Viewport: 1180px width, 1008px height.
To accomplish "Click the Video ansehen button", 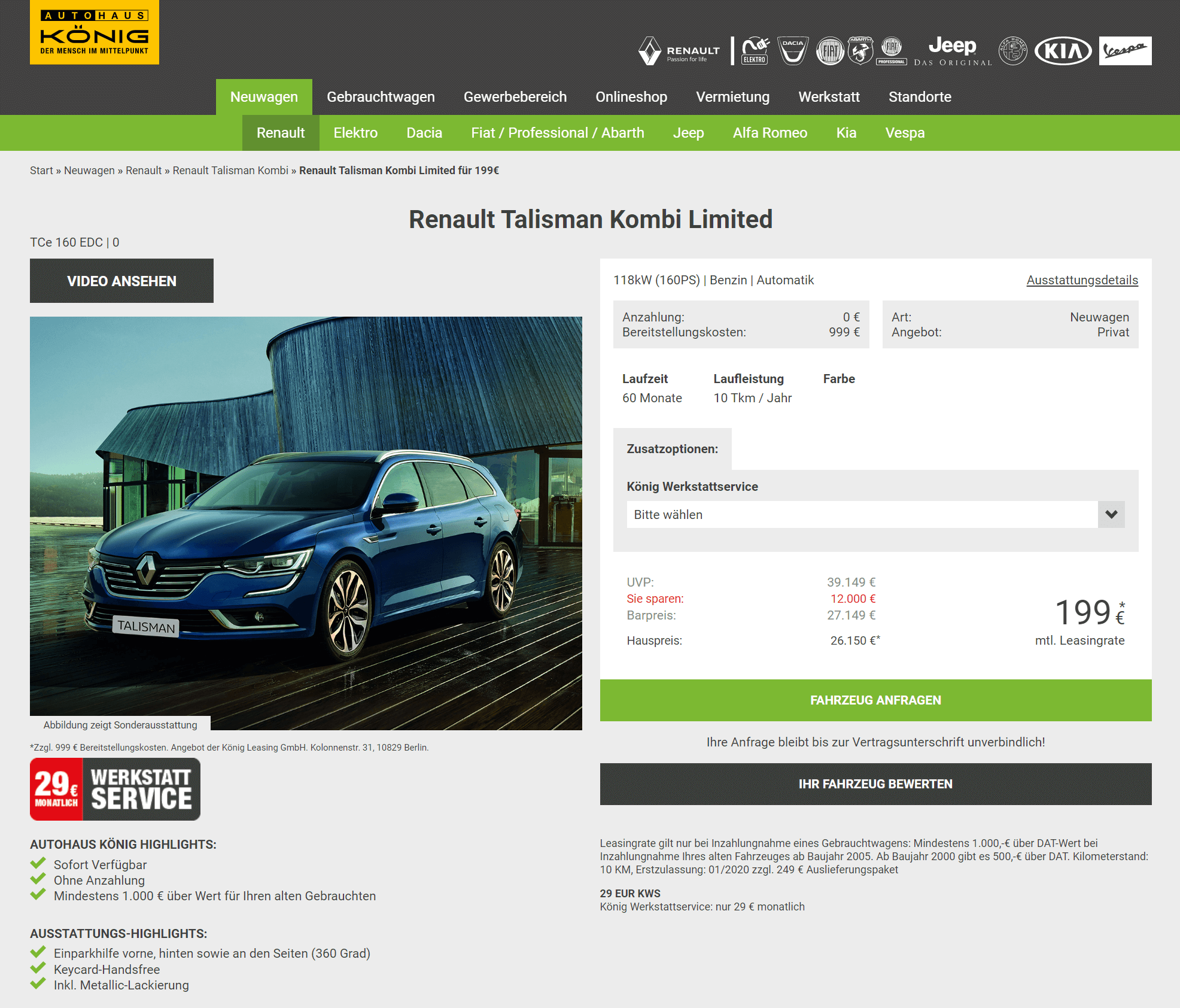I will [121, 281].
